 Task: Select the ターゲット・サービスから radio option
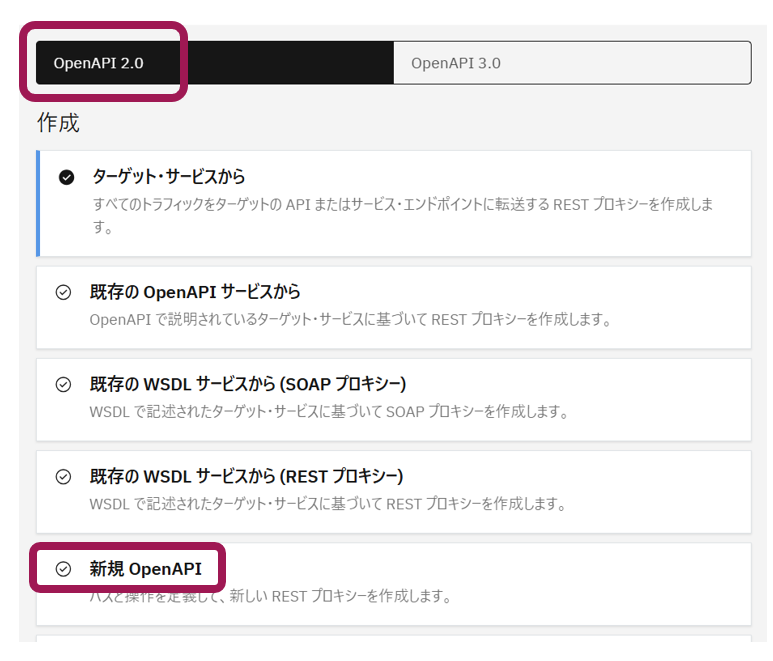[67, 177]
